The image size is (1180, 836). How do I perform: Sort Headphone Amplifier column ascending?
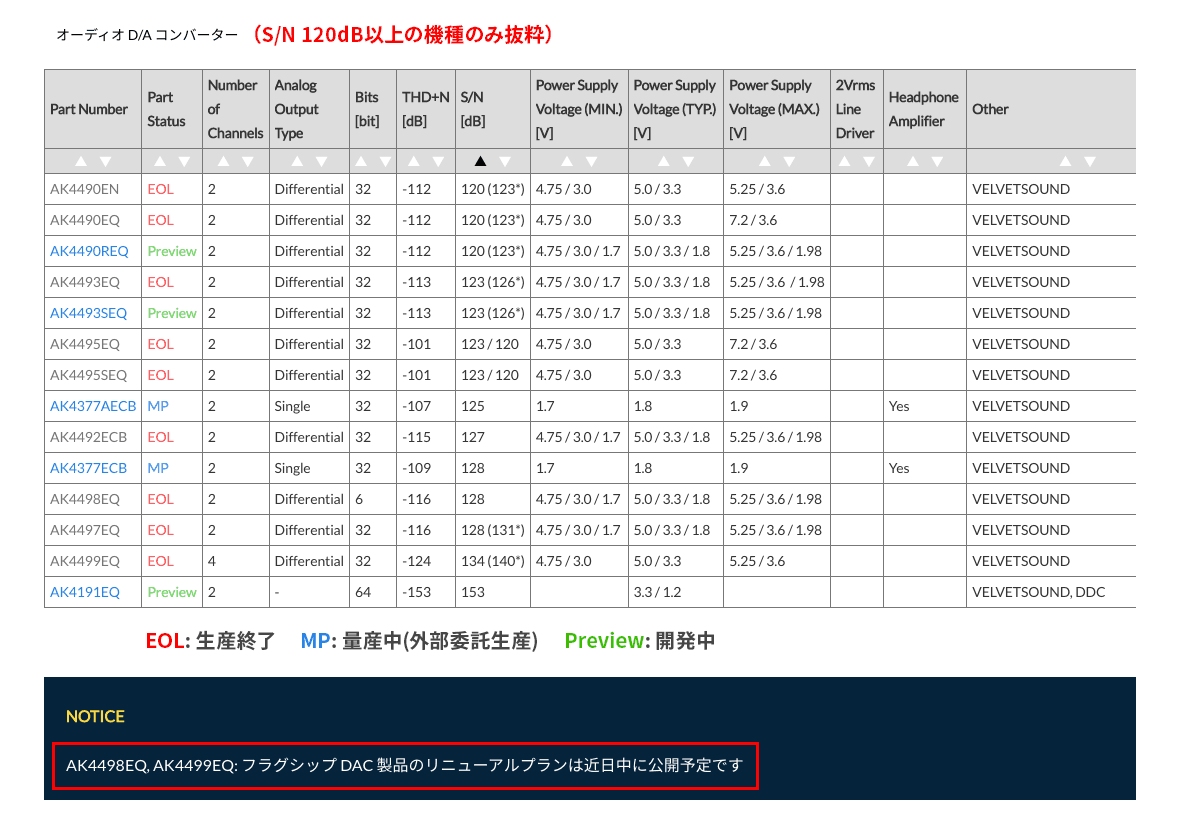(913, 161)
